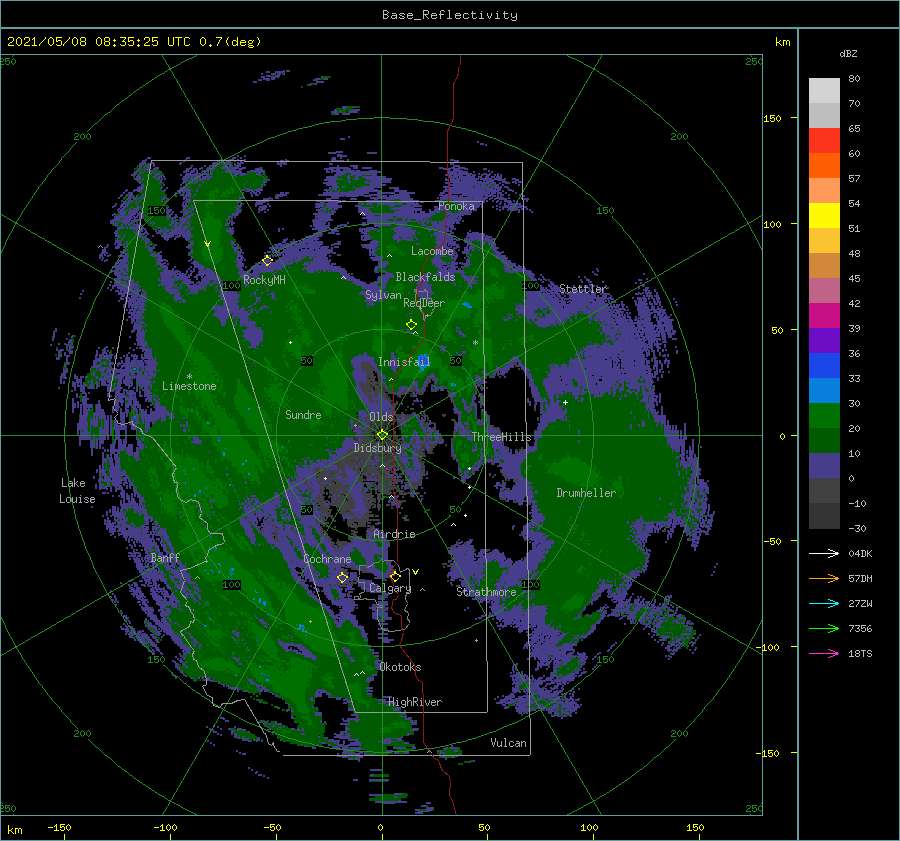
Task: Click the white plus marker north of Drumheller
Action: coord(565,402)
